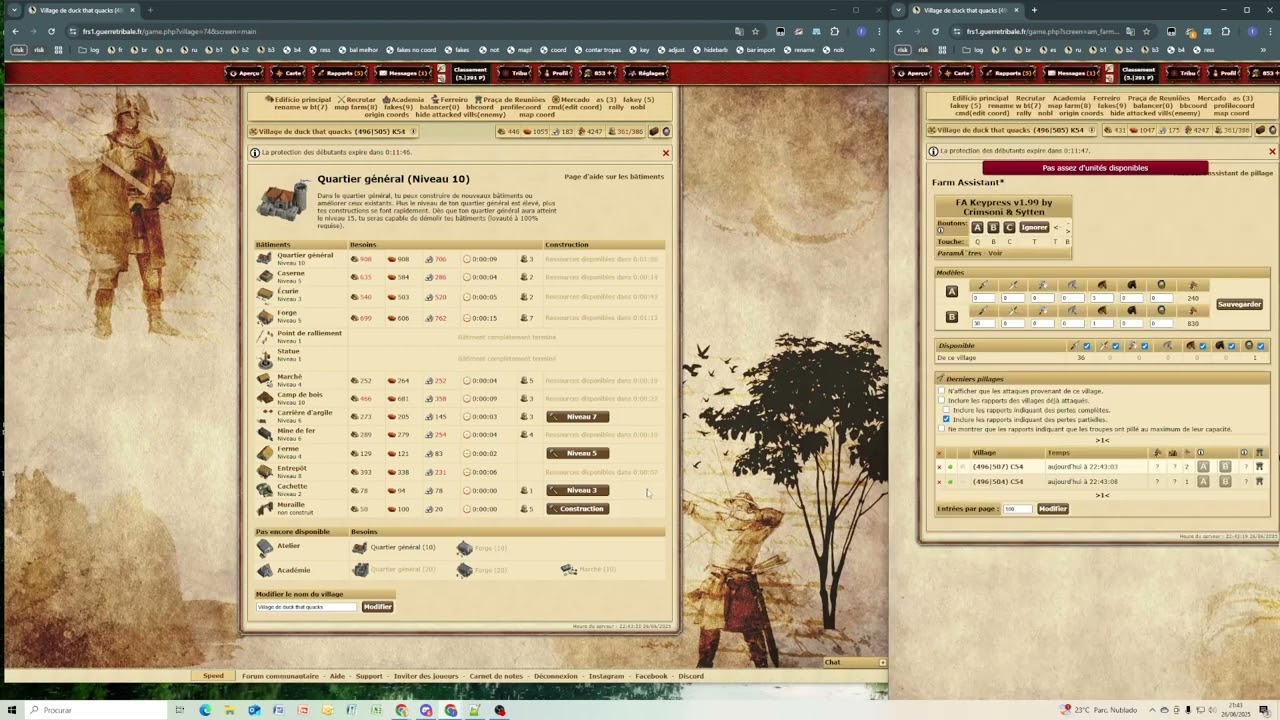Screen dimensions: 1280x720
Task: Click Marché building icon in buildings list
Action: (x=264, y=380)
